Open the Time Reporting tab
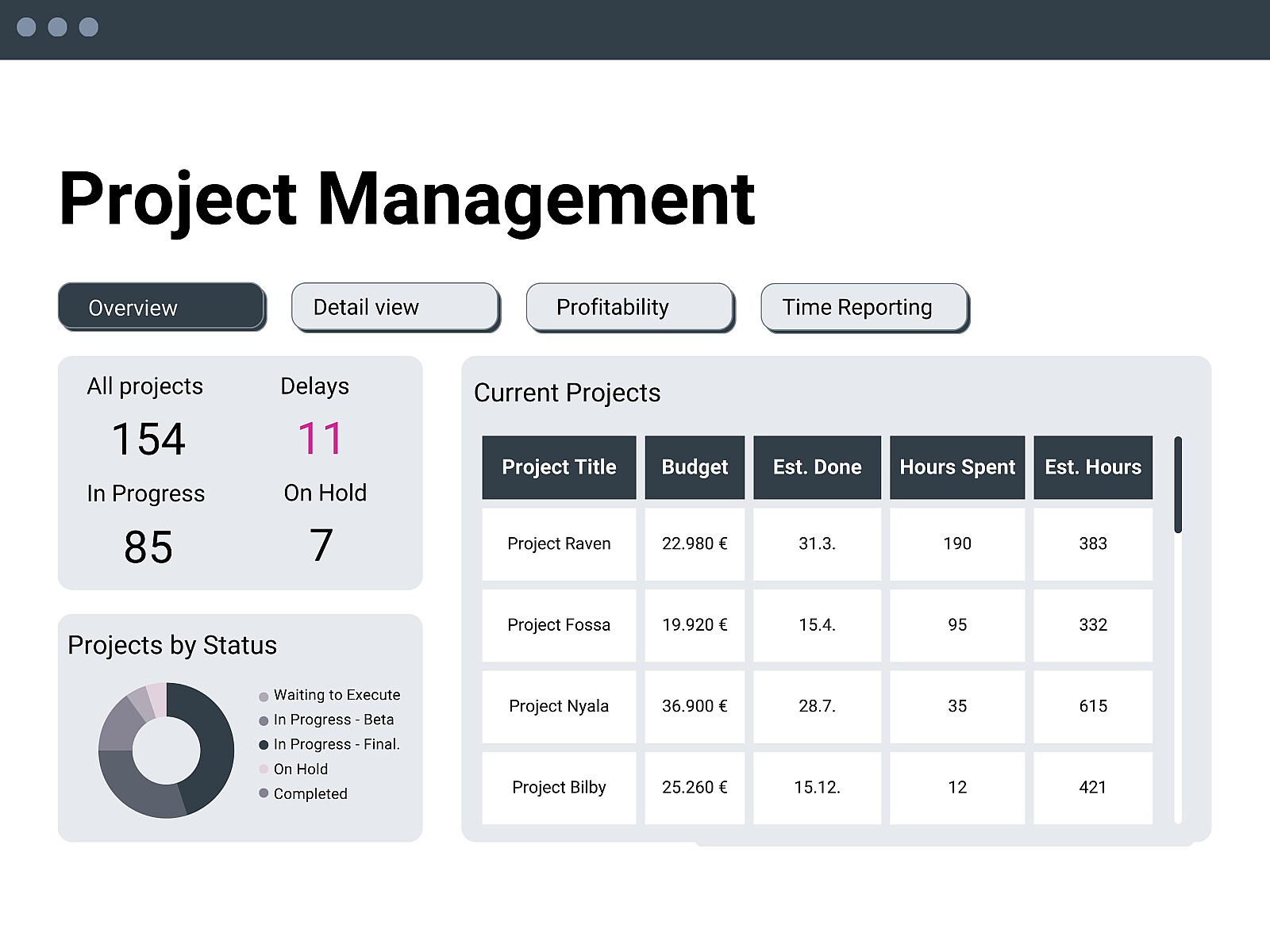1270x952 pixels. (x=864, y=306)
